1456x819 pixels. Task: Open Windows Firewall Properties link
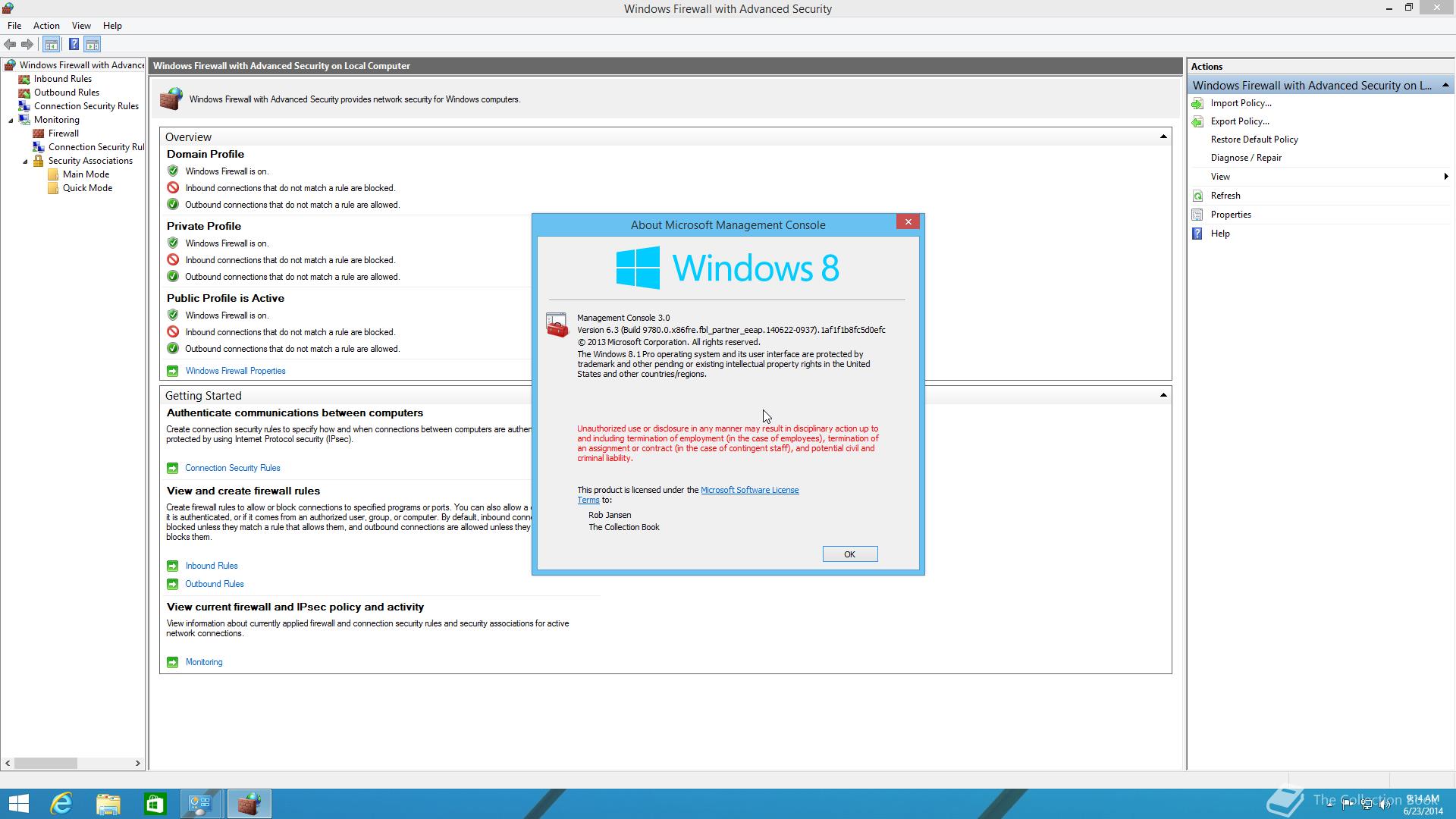(235, 371)
